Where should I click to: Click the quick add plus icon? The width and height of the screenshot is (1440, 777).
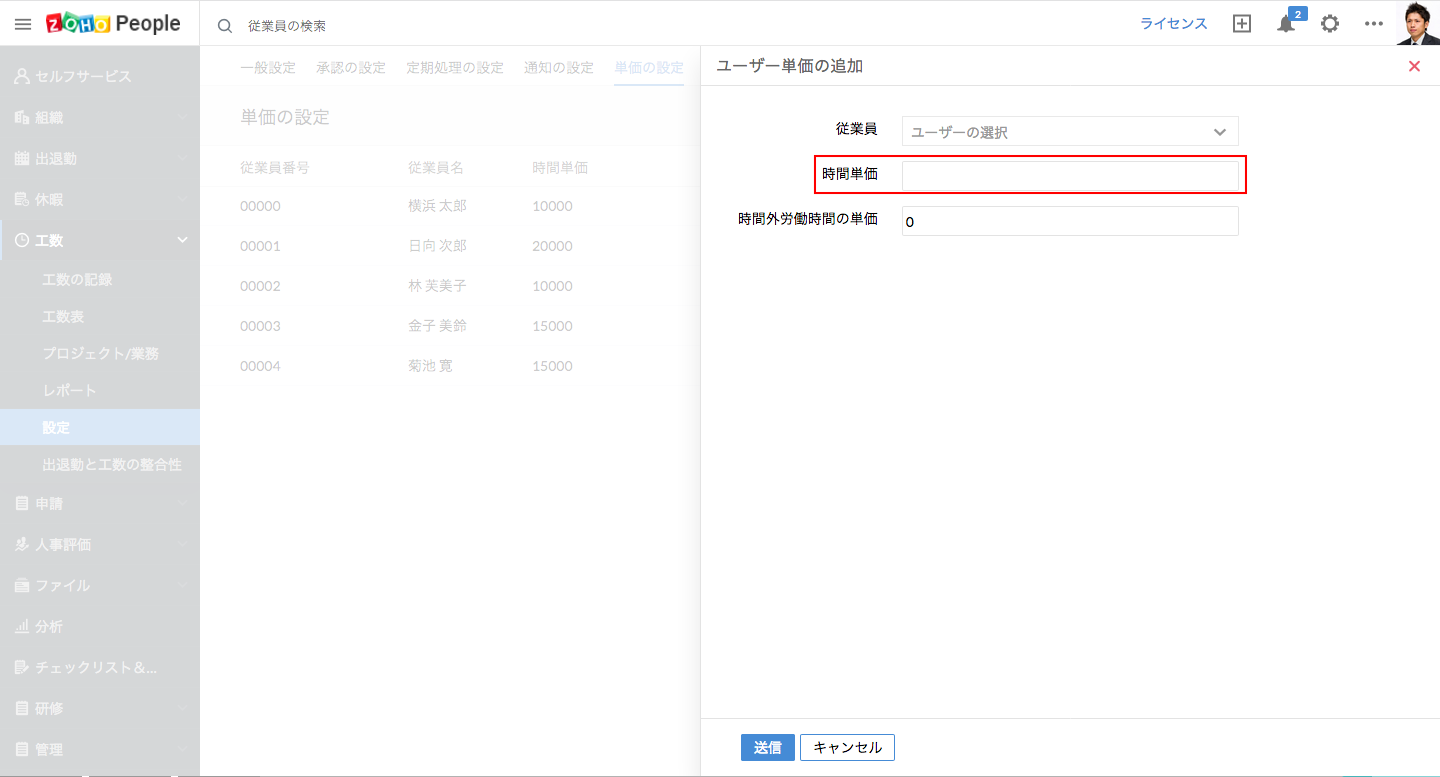1242,24
